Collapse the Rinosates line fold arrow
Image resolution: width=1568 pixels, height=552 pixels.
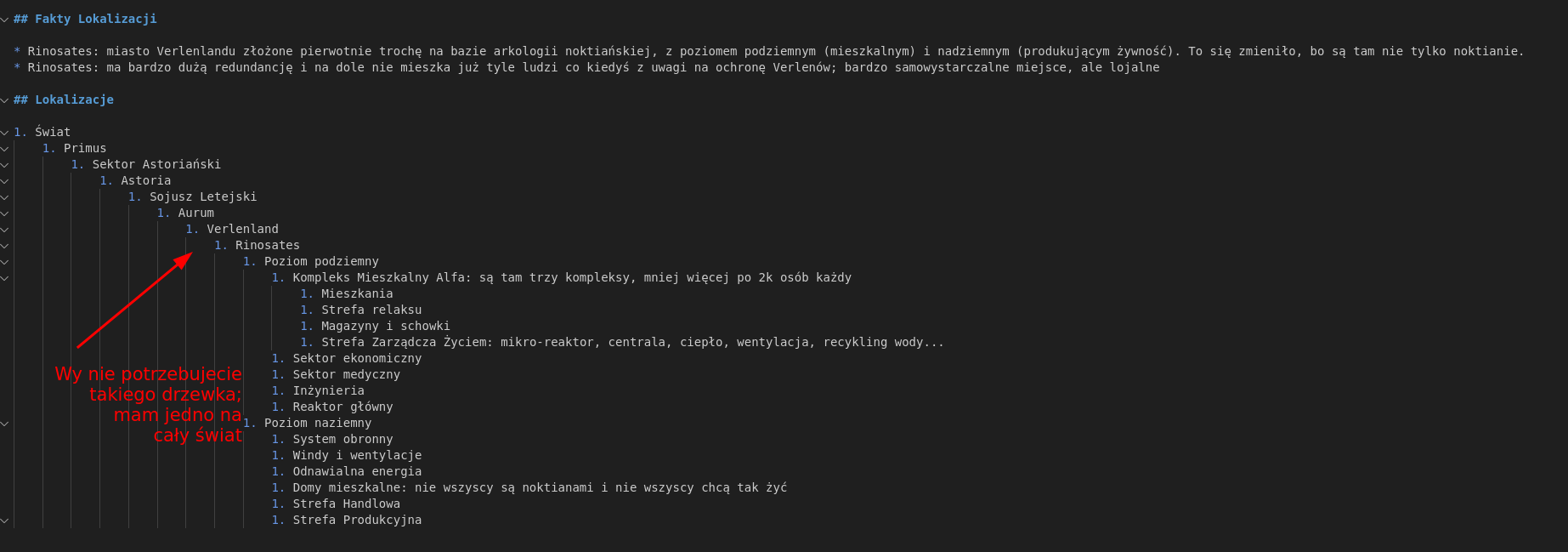tap(5, 245)
